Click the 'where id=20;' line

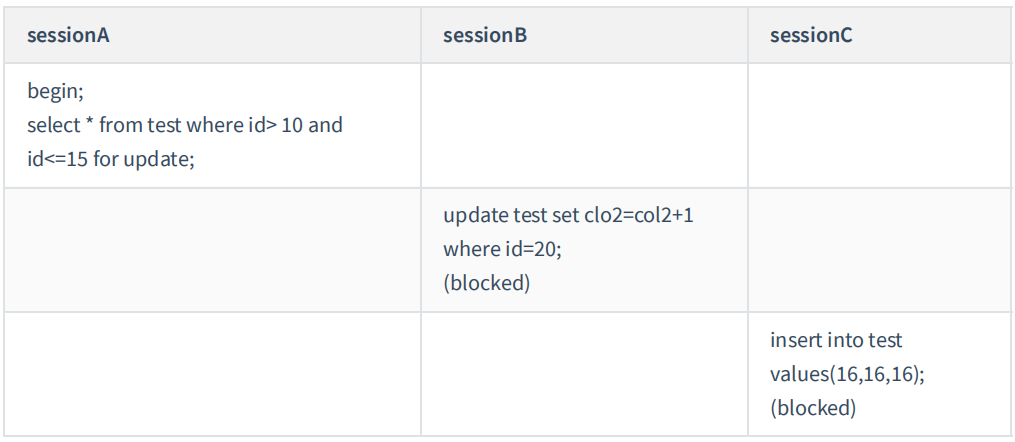502,250
